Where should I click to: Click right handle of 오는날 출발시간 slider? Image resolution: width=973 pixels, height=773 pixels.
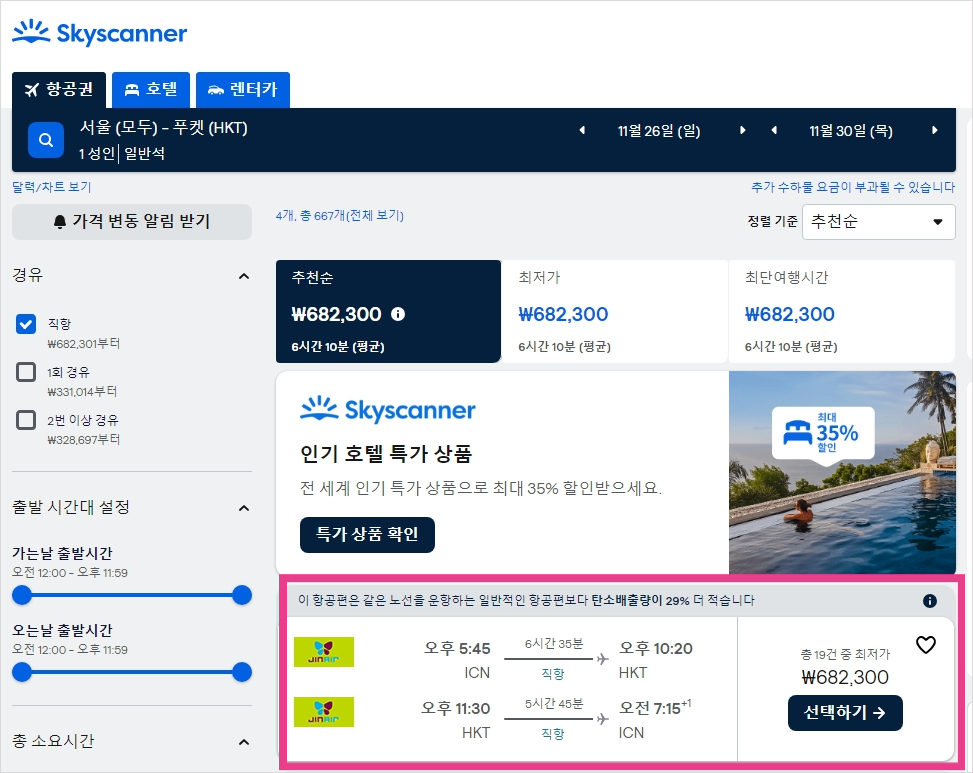coord(242,672)
